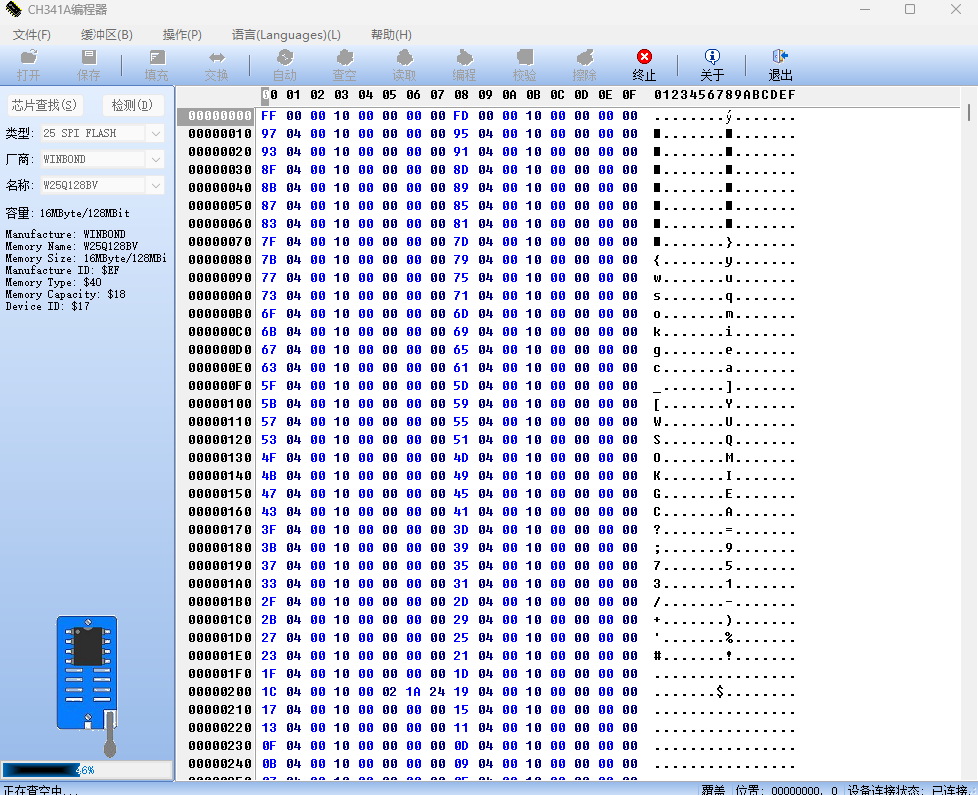Viewport: 978px width, 795px height.
Task: Click the 自动 (Auto) toolbar icon
Action: [x=284, y=65]
